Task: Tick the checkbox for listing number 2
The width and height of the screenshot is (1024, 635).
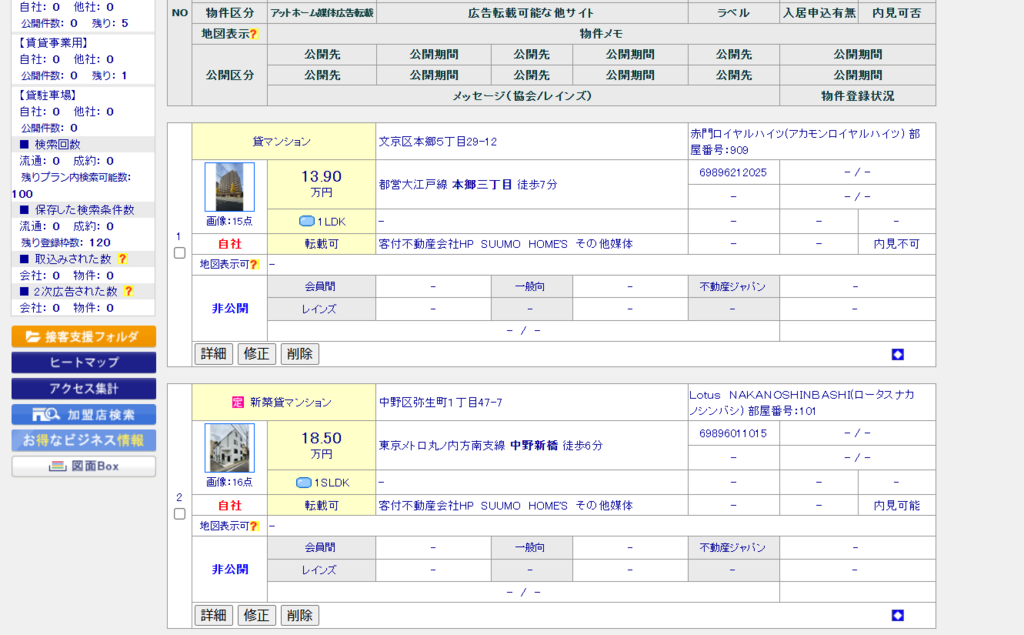Action: coord(179,514)
